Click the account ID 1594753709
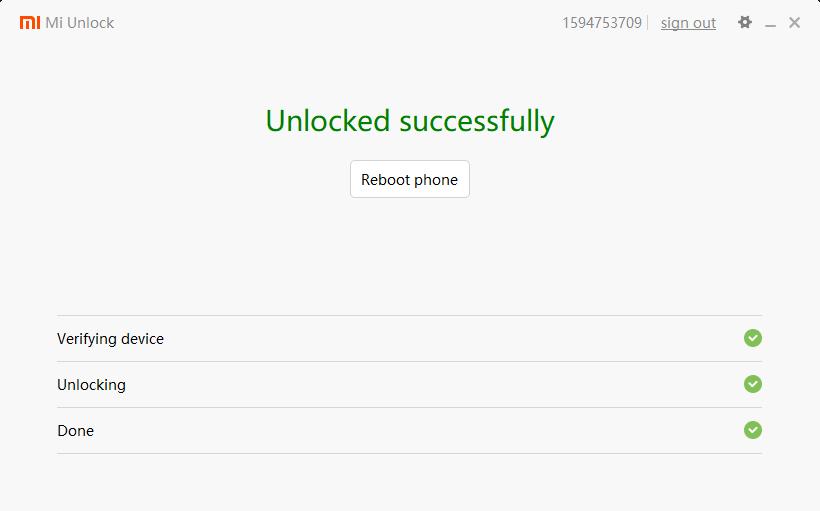 [x=601, y=23]
